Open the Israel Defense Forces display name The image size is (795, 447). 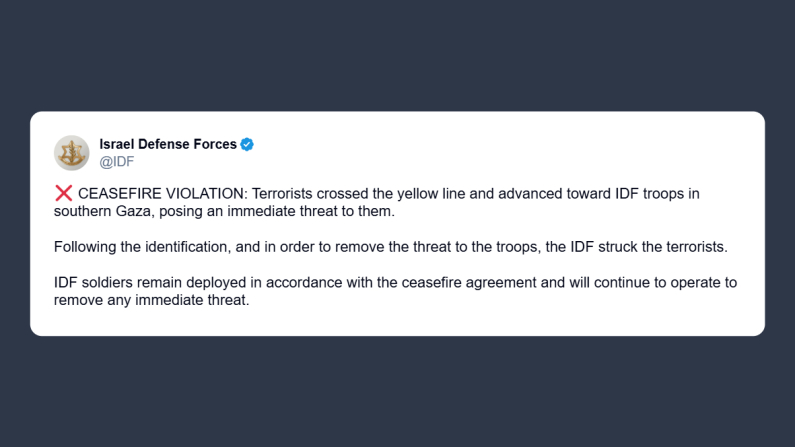point(168,144)
